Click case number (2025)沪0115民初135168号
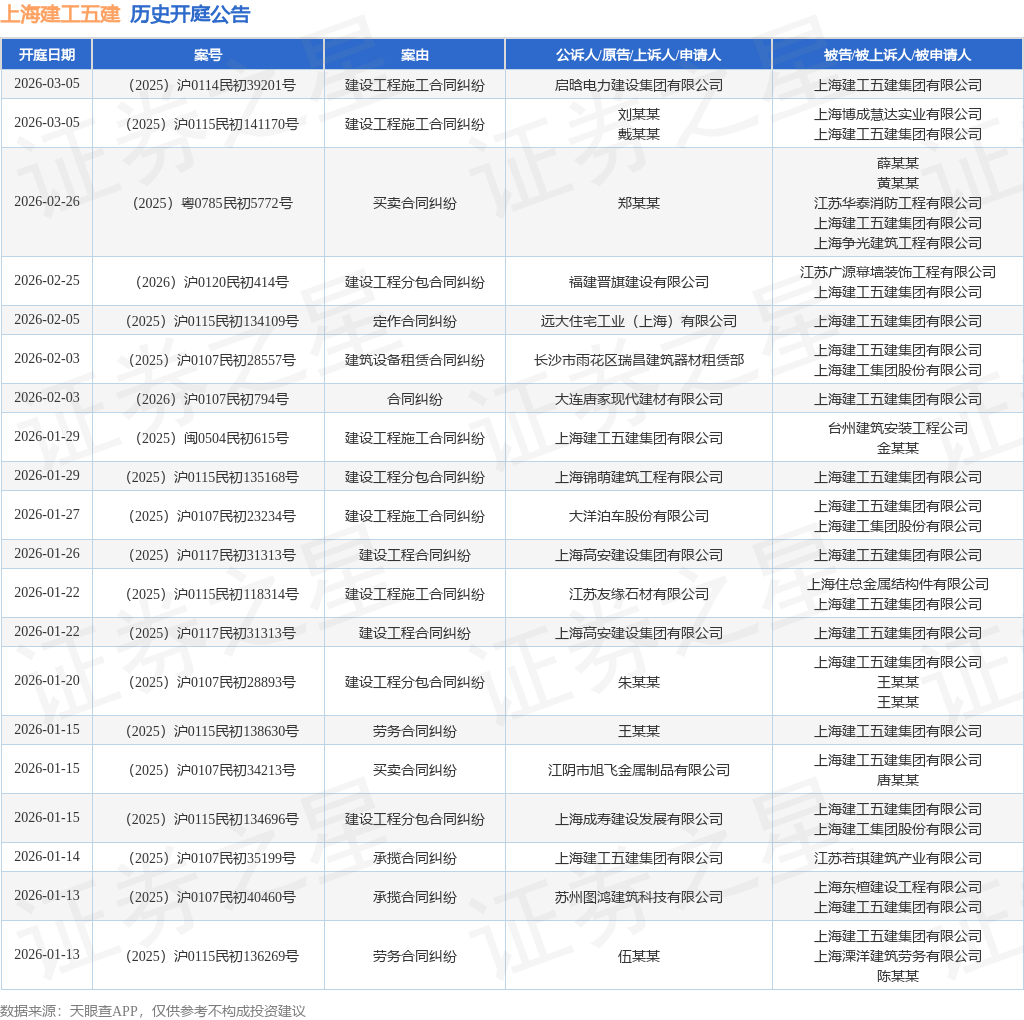 (x=212, y=477)
